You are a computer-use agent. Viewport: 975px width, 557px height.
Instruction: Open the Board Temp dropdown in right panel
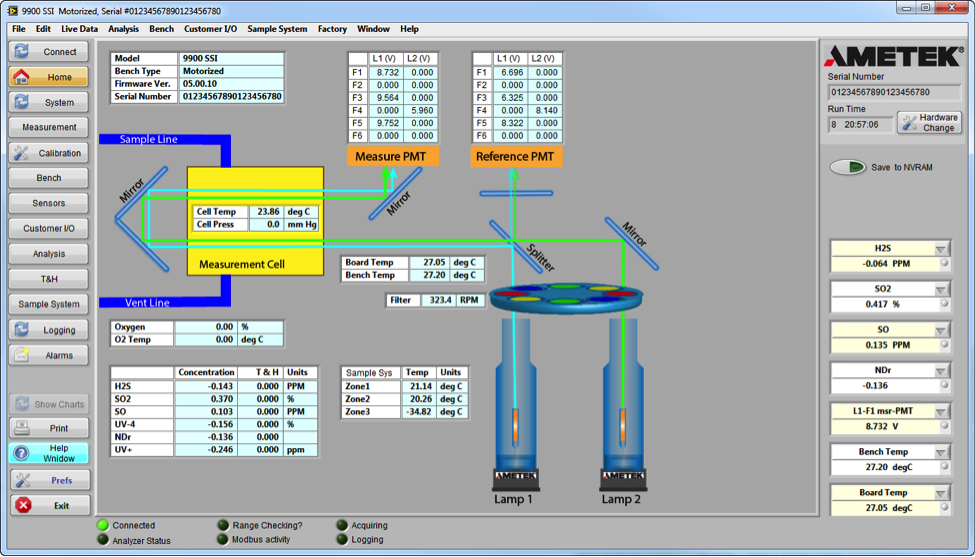coord(941,493)
